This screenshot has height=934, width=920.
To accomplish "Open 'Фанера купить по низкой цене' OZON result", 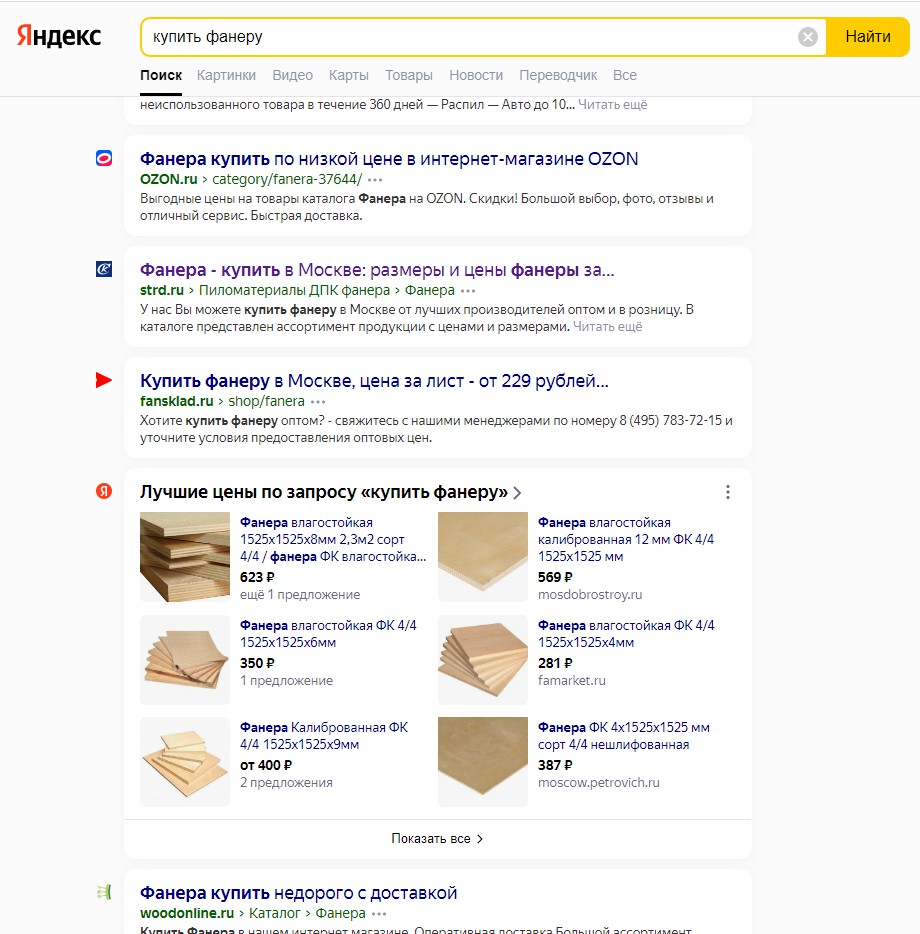I will point(389,159).
